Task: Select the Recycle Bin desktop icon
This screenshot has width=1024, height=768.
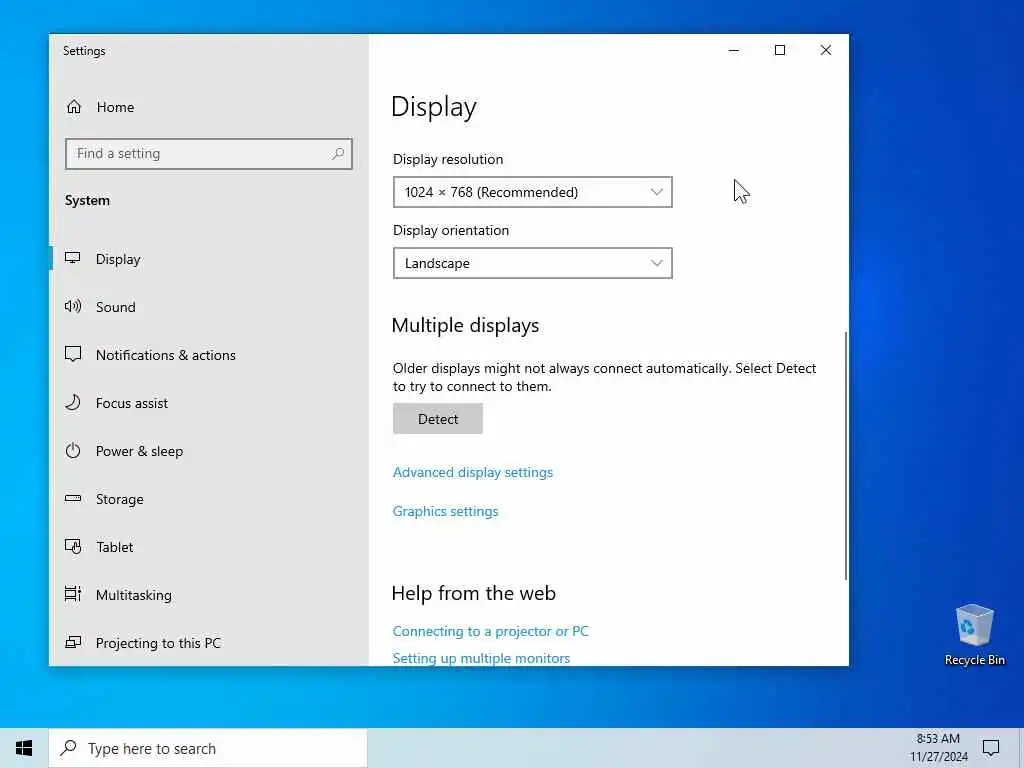Action: [974, 635]
